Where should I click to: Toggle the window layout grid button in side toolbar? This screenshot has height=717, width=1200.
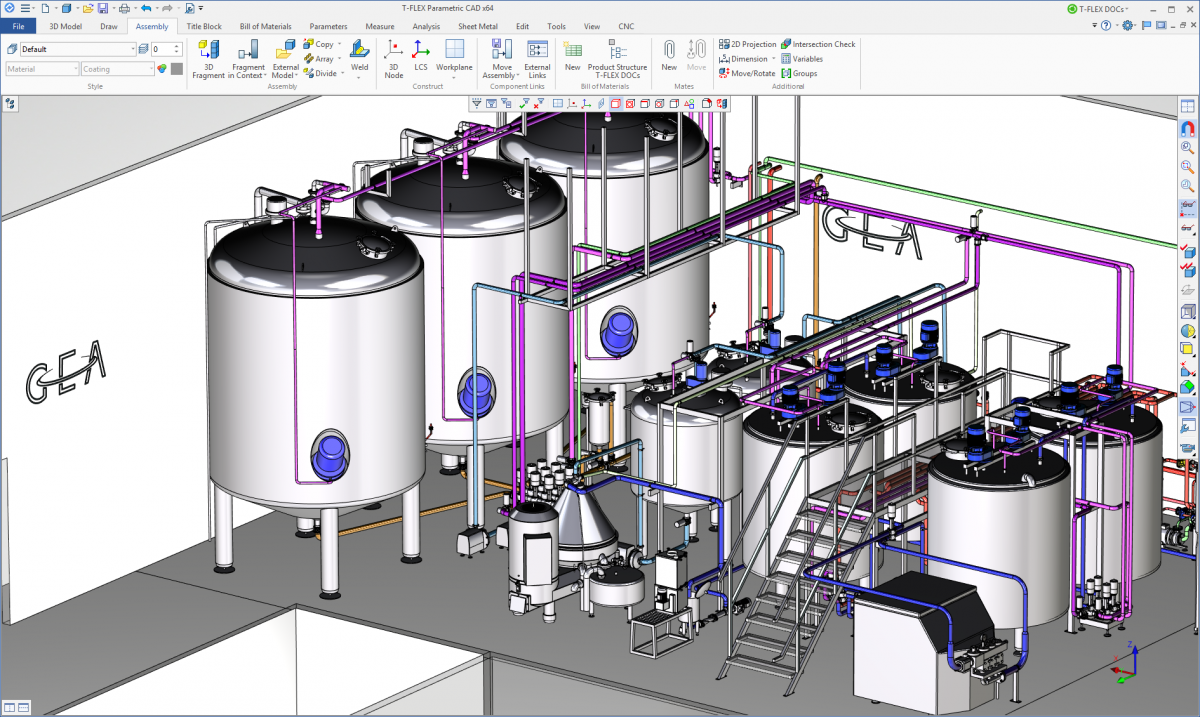click(x=1187, y=107)
